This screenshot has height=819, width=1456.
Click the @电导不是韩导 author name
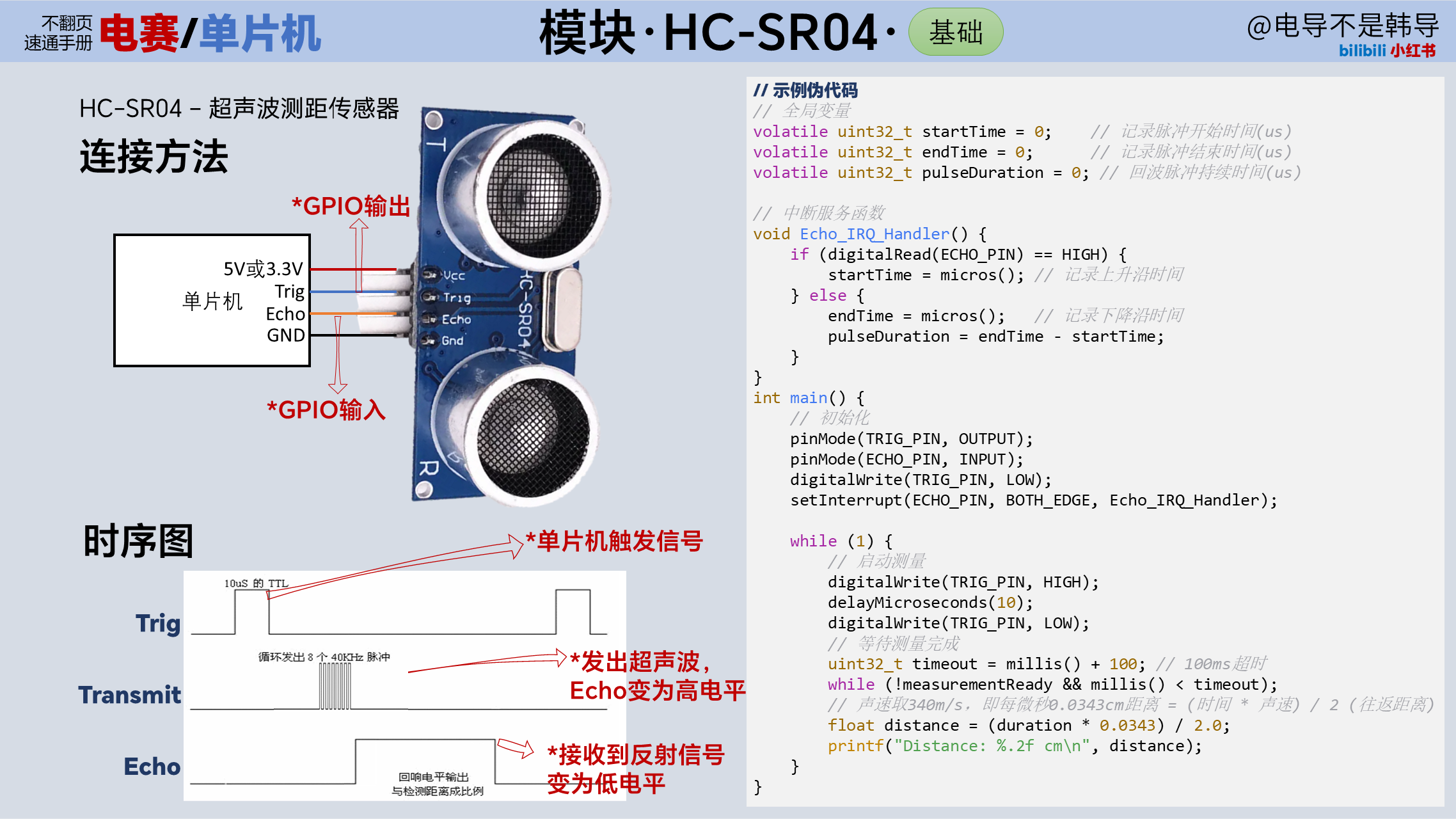pos(1343,26)
